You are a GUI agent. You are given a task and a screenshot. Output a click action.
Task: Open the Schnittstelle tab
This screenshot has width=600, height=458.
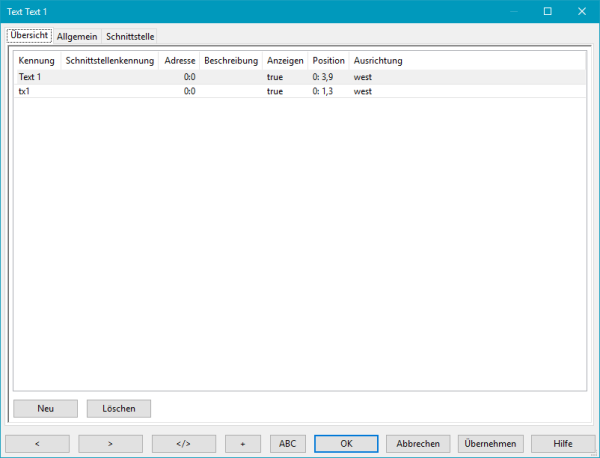pyautogui.click(x=130, y=36)
